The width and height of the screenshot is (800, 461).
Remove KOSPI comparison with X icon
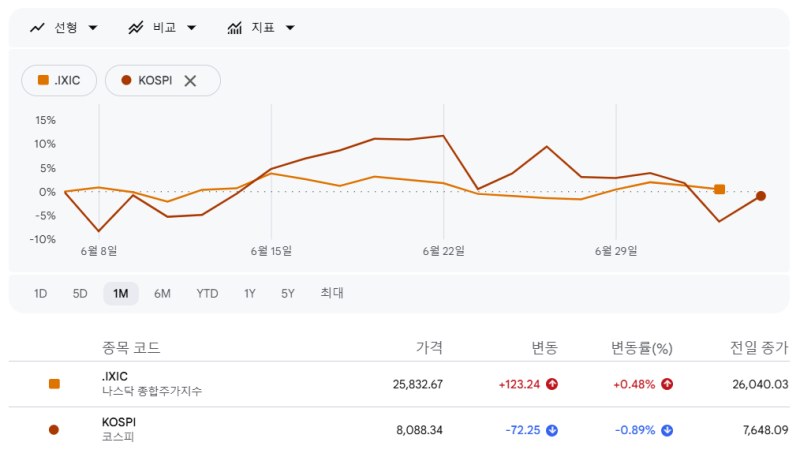coord(190,81)
